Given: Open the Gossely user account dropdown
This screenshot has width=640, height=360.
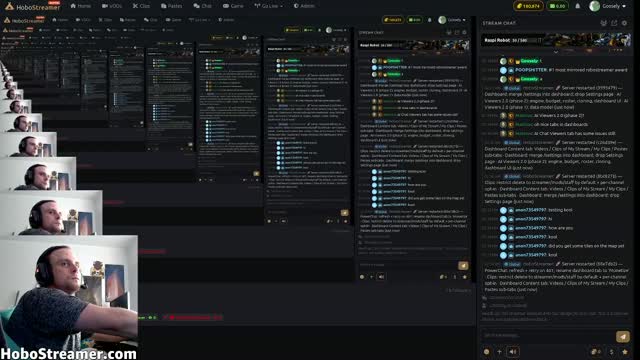Looking at the screenshot, I should pyautogui.click(x=608, y=6).
